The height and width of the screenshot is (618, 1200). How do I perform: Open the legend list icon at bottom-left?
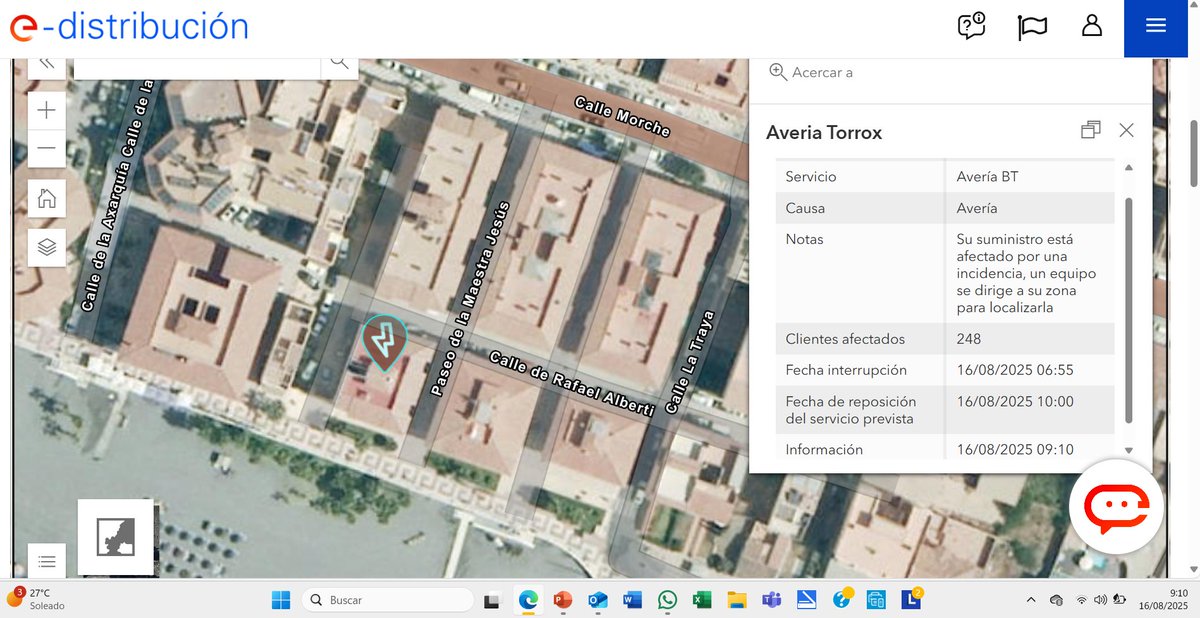(47, 561)
